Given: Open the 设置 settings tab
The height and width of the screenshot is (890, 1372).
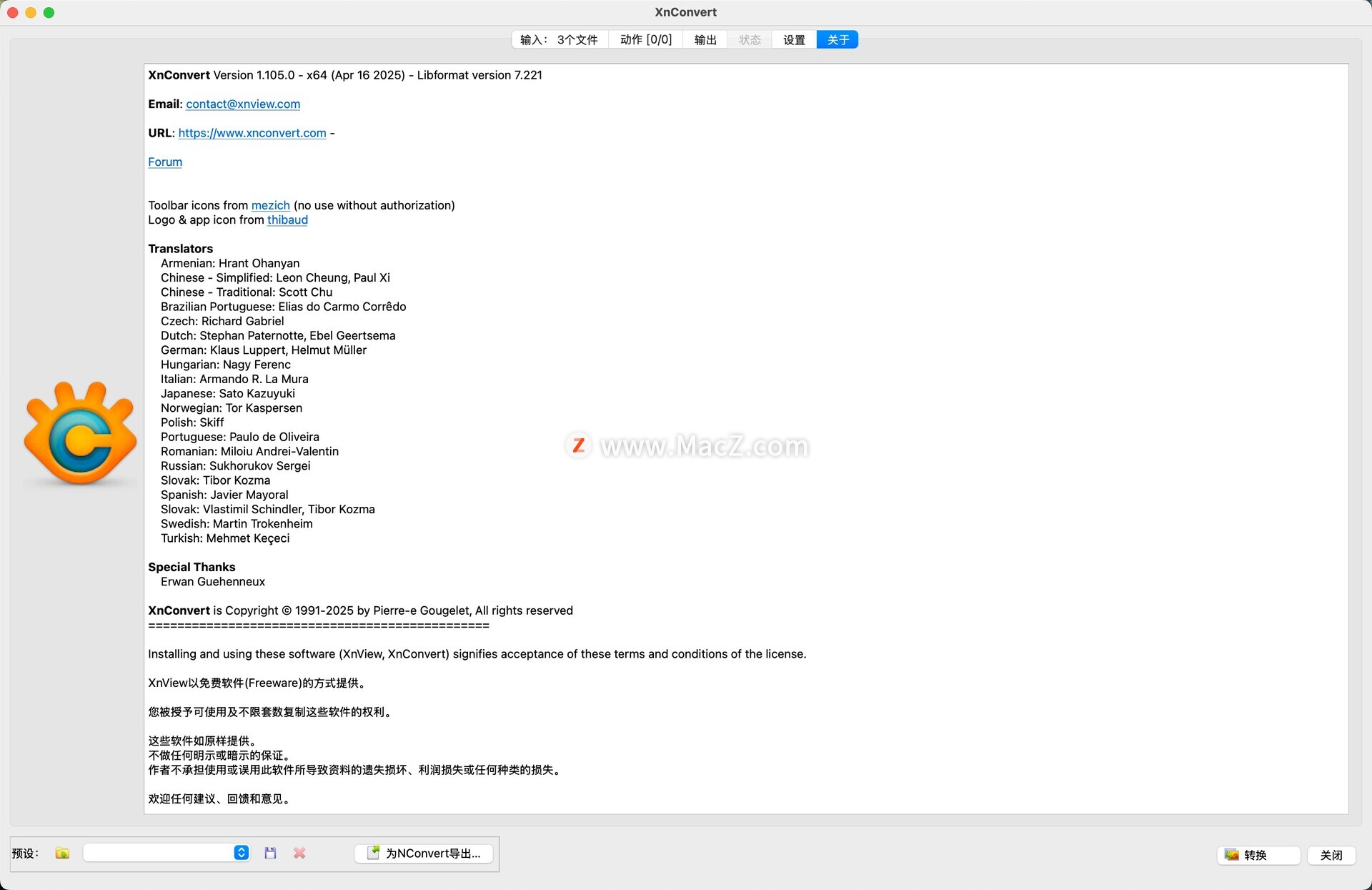Looking at the screenshot, I should point(794,40).
